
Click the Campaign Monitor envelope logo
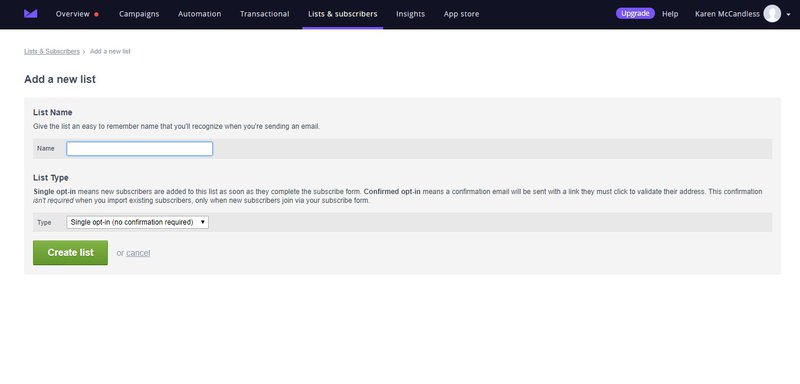(x=31, y=14)
